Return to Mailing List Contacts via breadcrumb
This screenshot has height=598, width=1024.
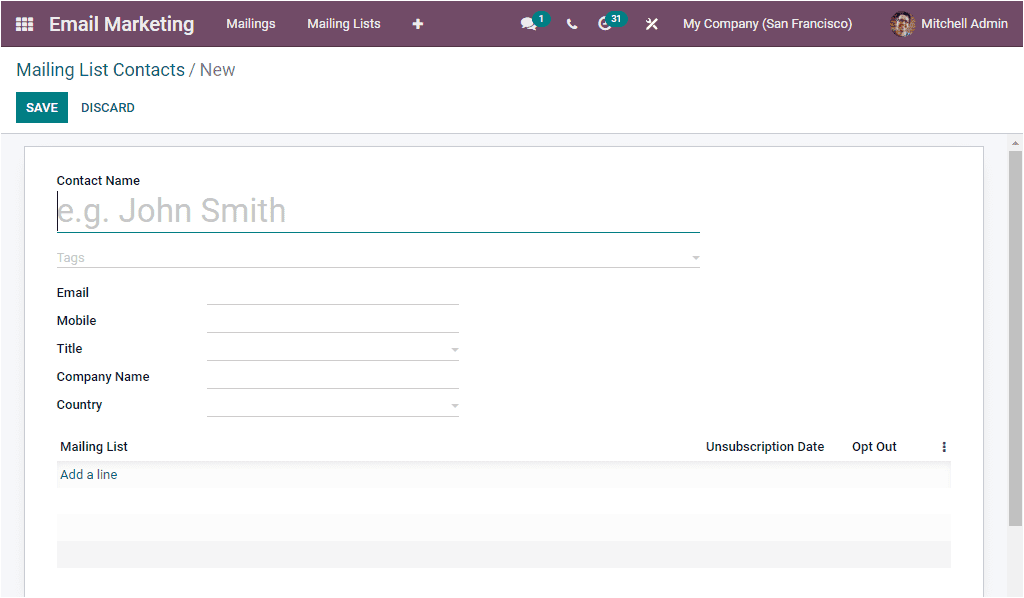(x=98, y=69)
